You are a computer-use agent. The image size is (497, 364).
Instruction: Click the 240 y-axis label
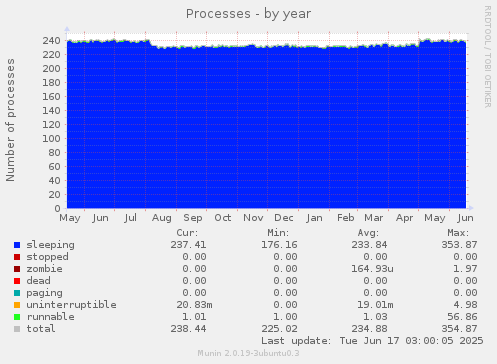[51, 41]
